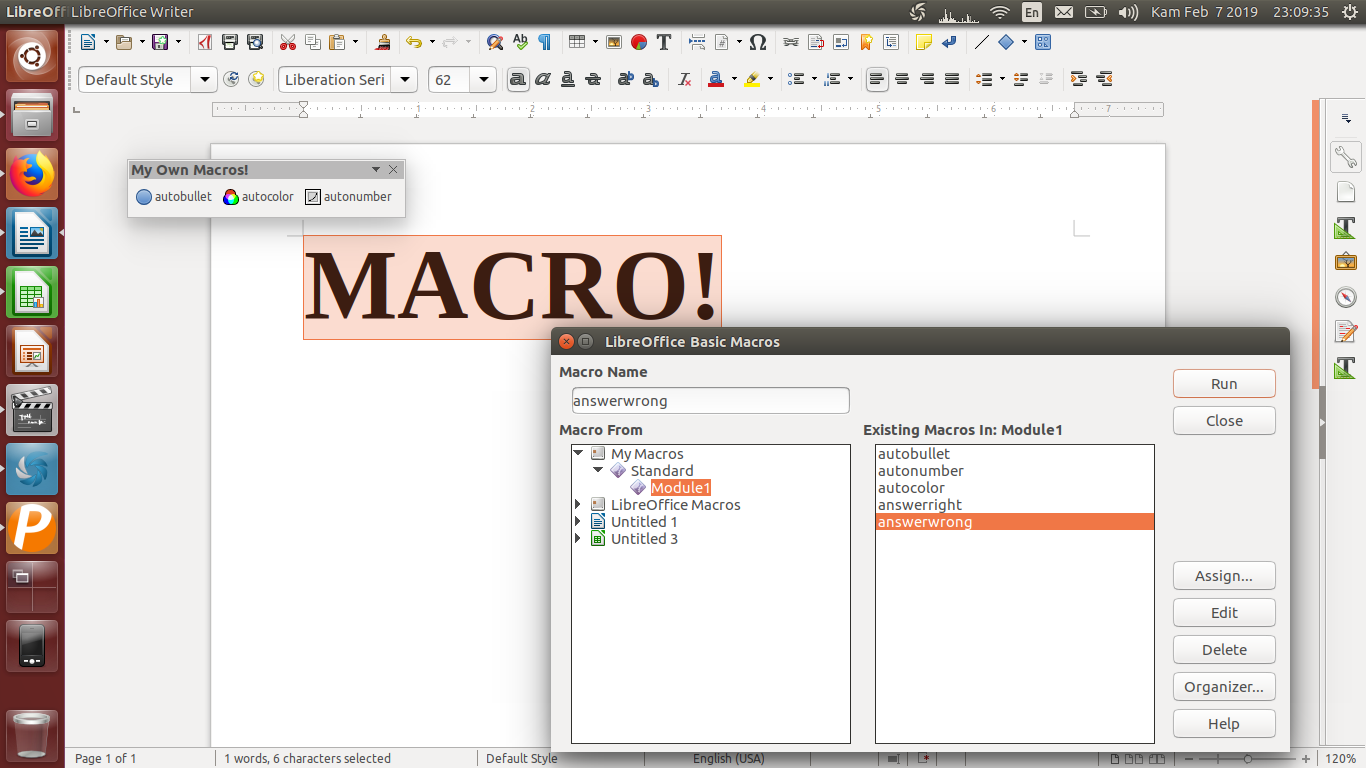Click the New document icon

88,42
